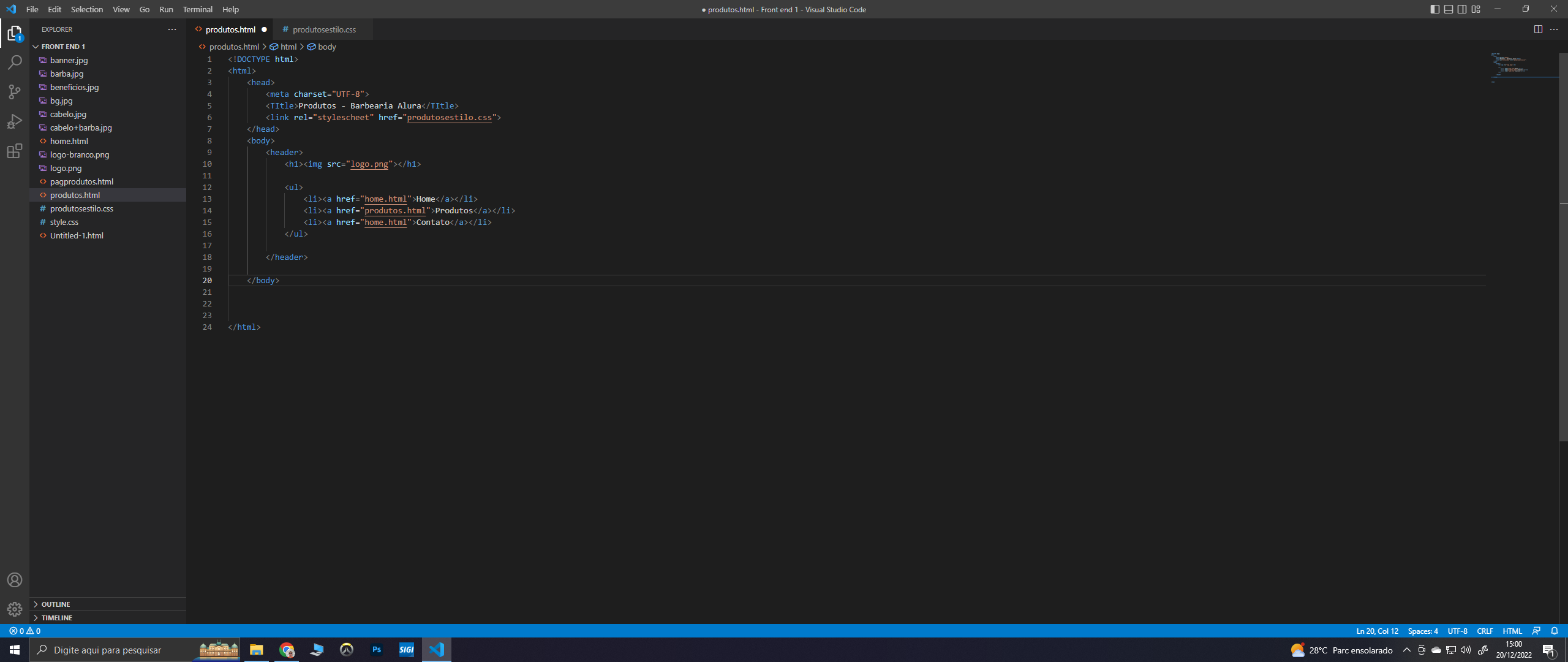Click the editor minimap preview
This screenshot has width=1568, height=662.
click(1524, 67)
